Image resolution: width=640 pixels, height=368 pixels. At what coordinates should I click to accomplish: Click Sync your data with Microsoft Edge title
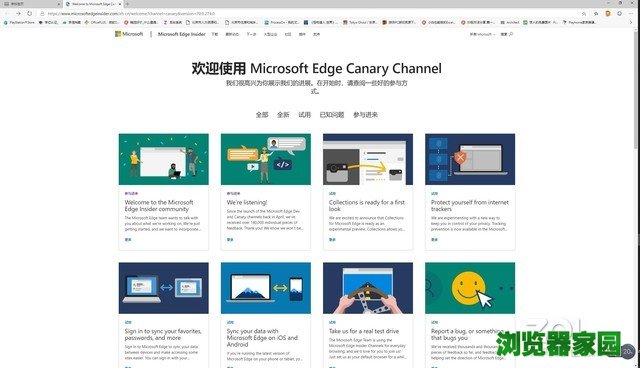(x=262, y=338)
